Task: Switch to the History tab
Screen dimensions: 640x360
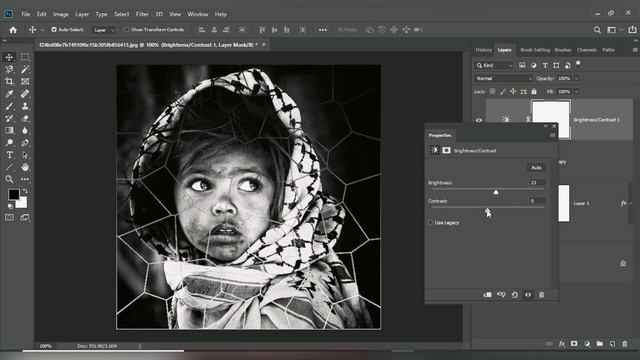Action: [x=484, y=50]
